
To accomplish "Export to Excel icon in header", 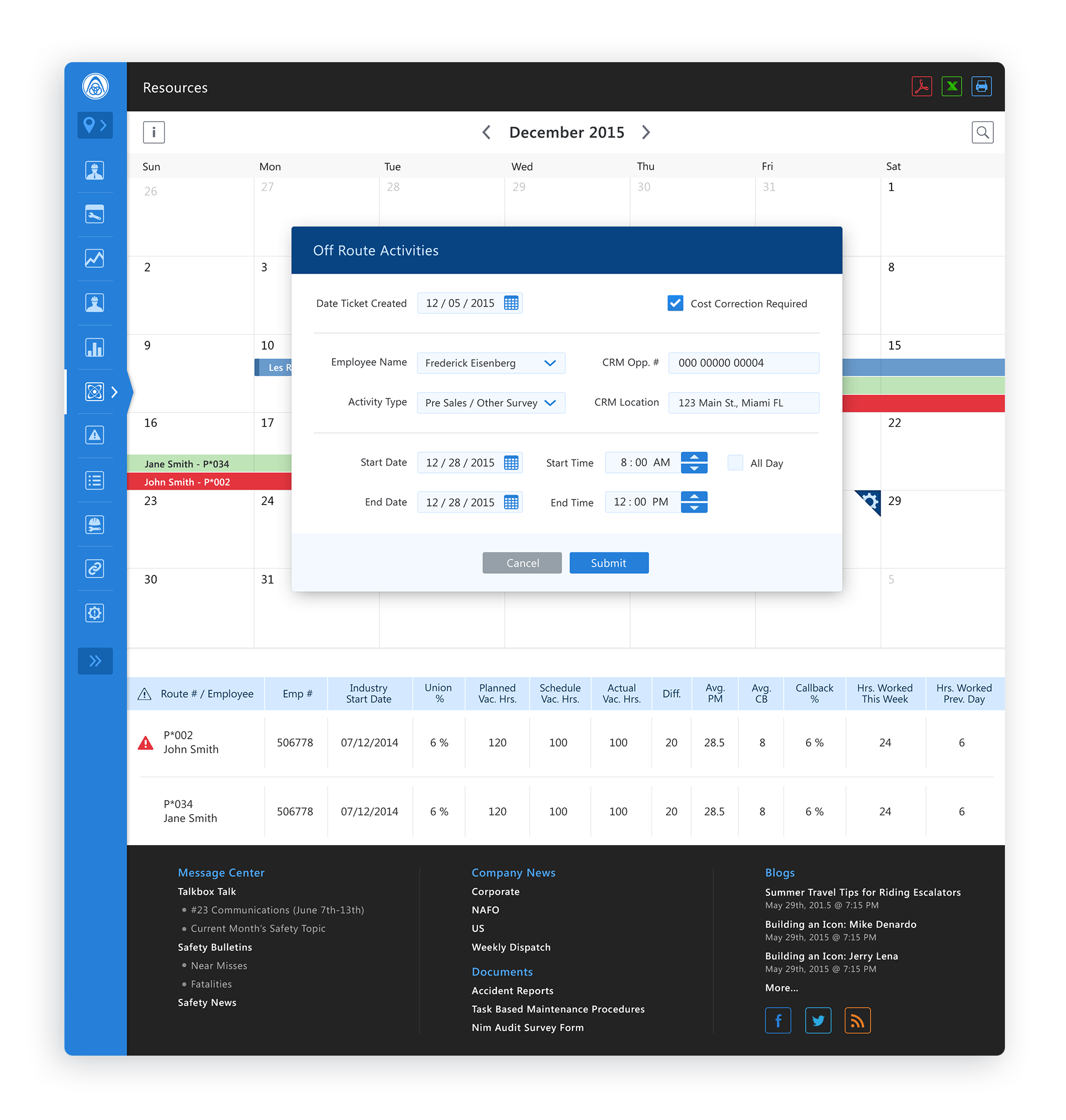I will [951, 87].
